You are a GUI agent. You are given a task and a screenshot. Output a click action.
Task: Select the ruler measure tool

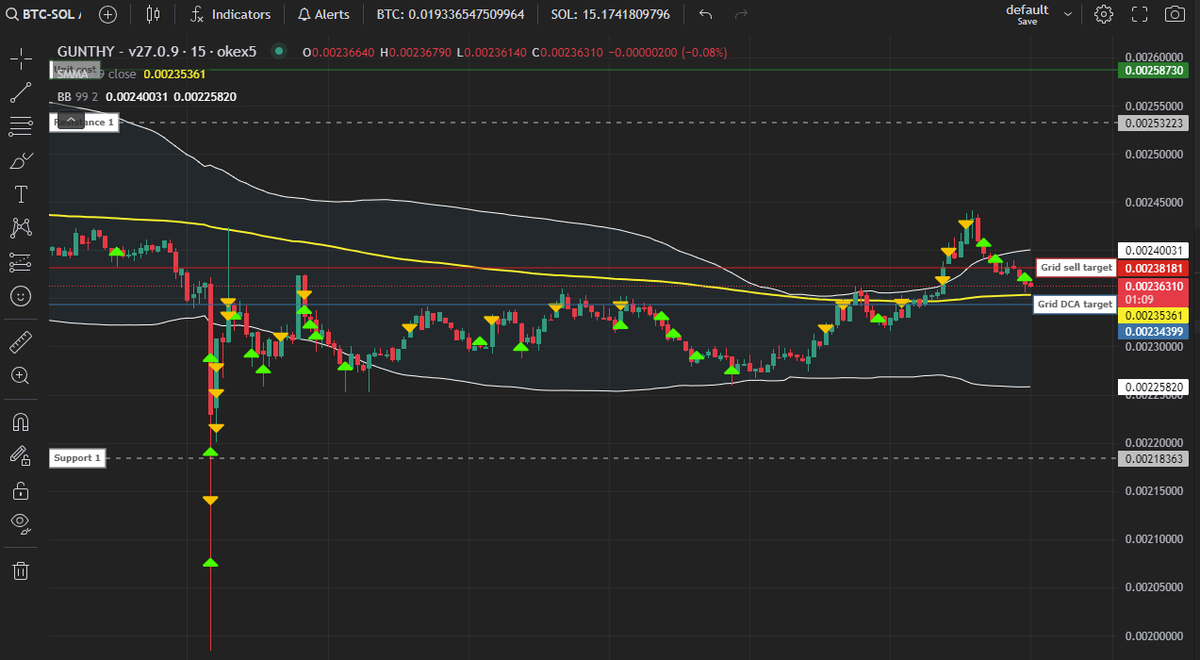click(21, 342)
